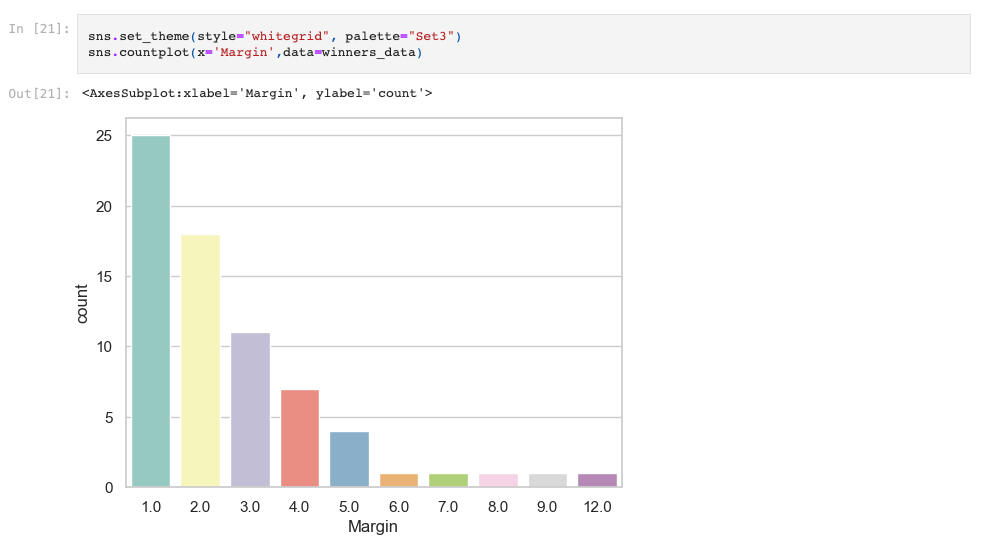Click the purple bar for margin 12.0
The image size is (987, 545).
(x=597, y=480)
